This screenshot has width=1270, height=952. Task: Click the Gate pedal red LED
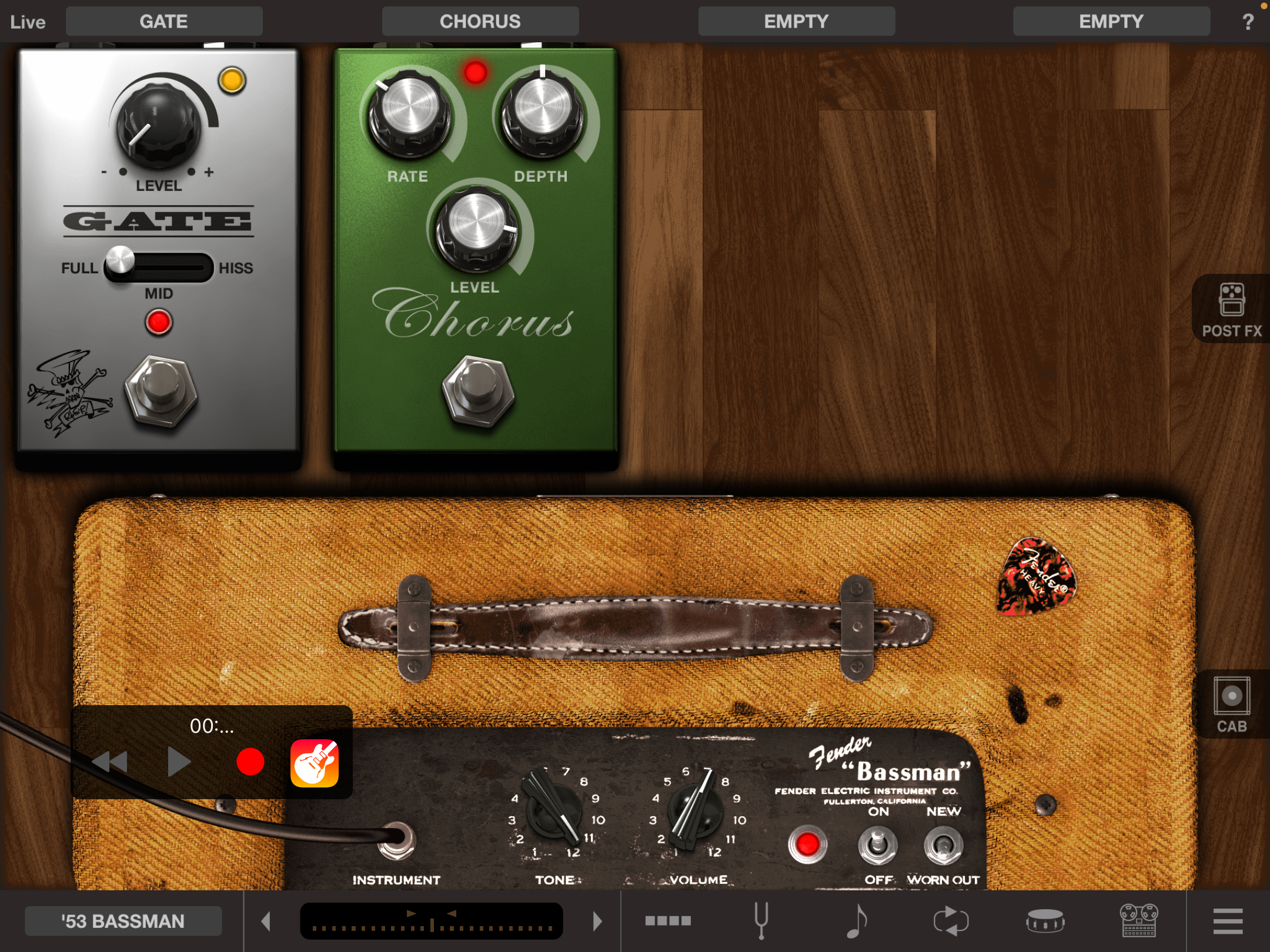159,322
